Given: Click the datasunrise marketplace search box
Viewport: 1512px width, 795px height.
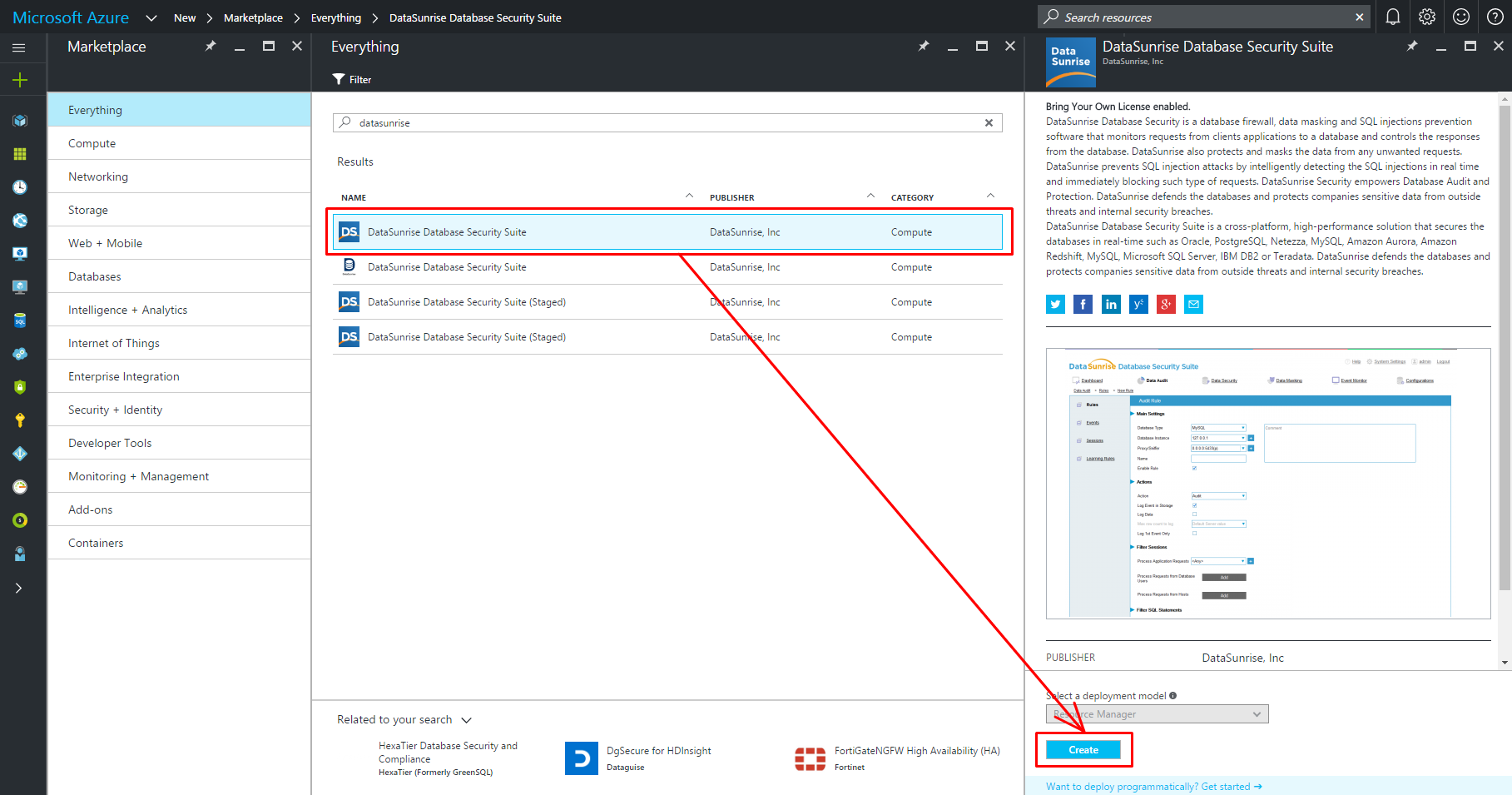Looking at the screenshot, I should [667, 122].
